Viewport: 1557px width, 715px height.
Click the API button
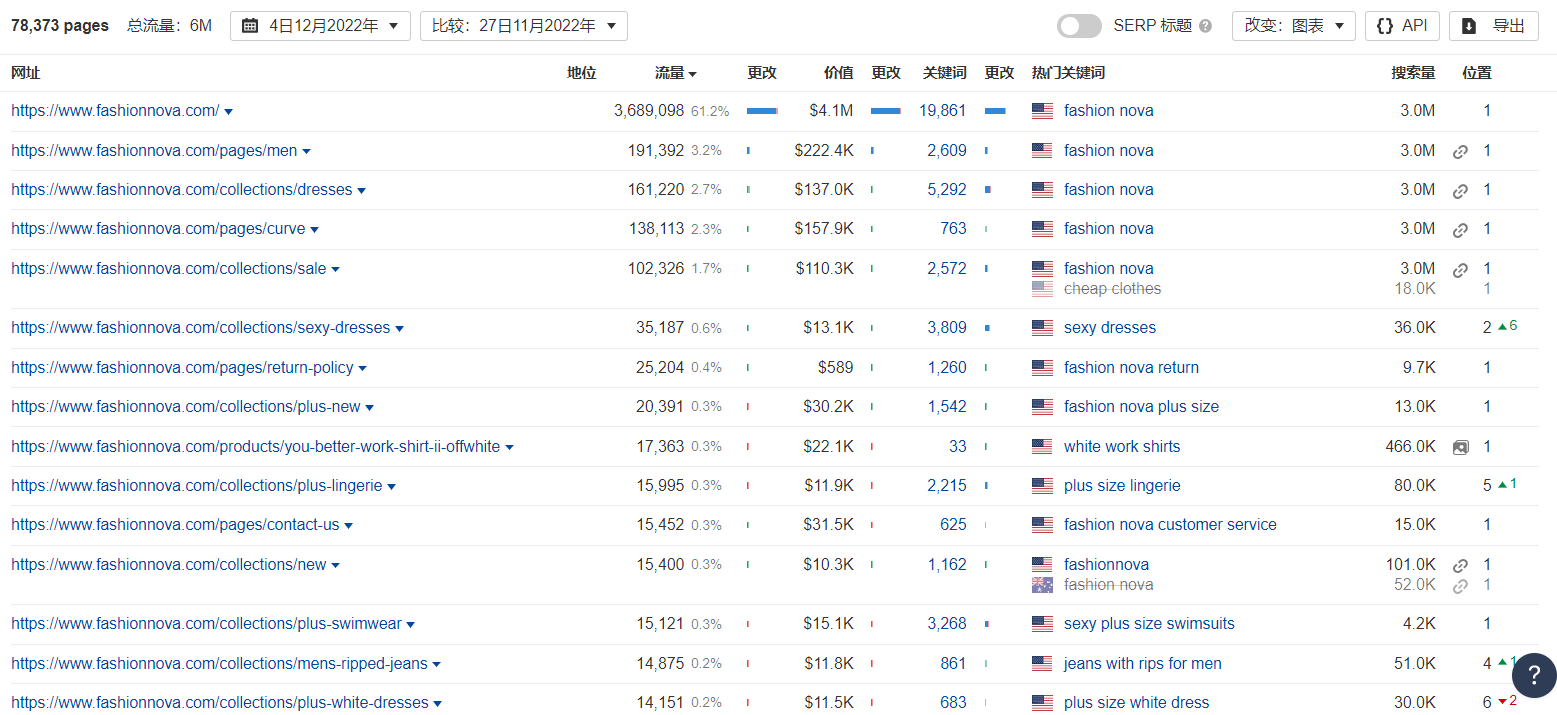(x=1402, y=26)
